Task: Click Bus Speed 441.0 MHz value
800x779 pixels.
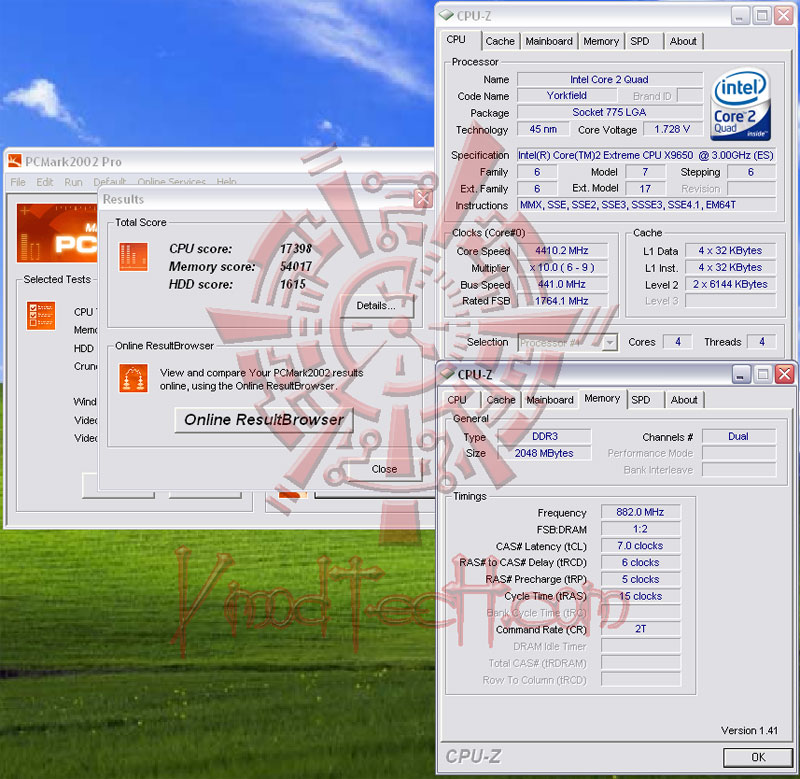Action: 562,284
